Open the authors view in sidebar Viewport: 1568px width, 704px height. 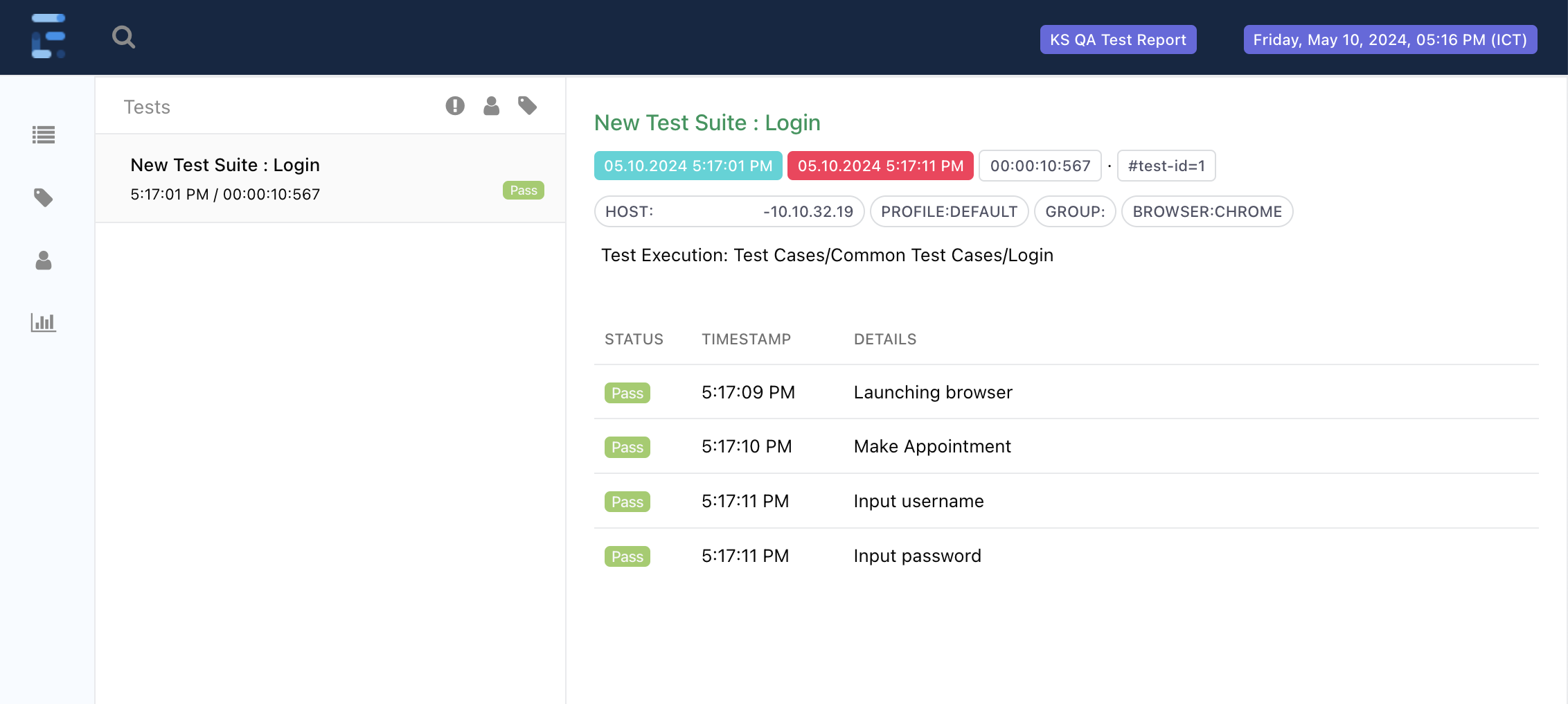43,261
